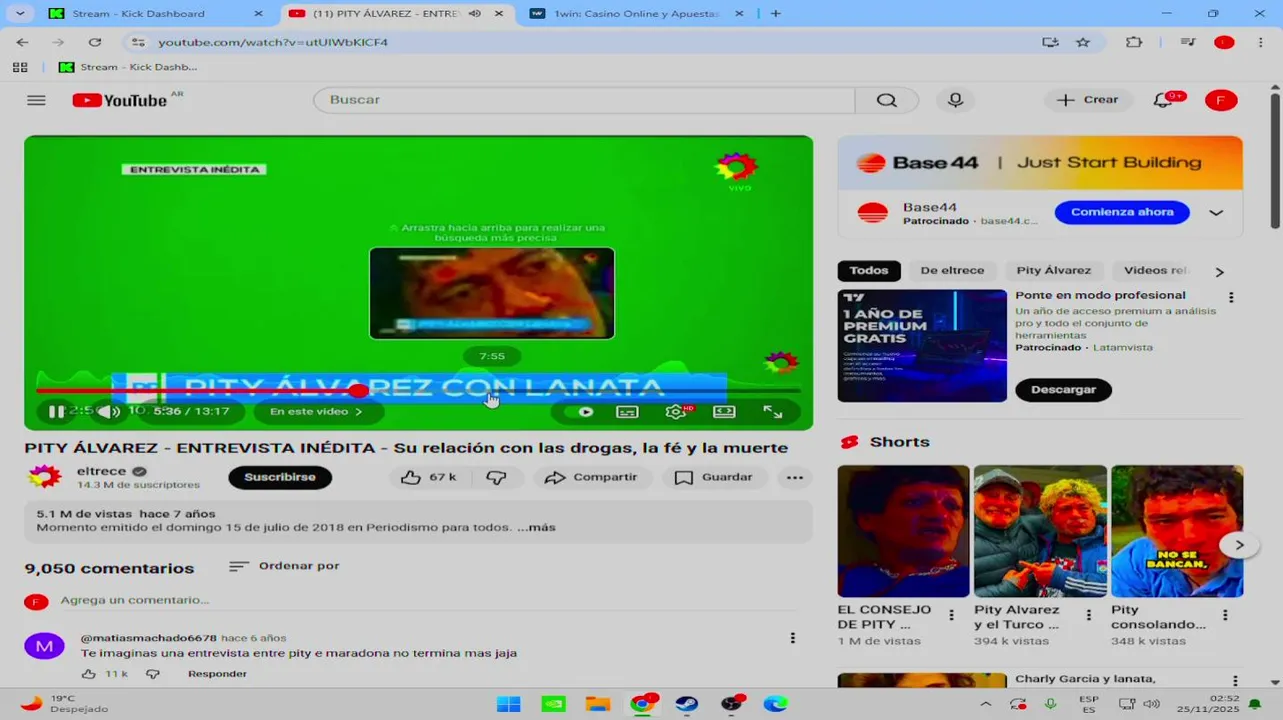Dislike the video
This screenshot has height=720, width=1283.
pos(496,477)
